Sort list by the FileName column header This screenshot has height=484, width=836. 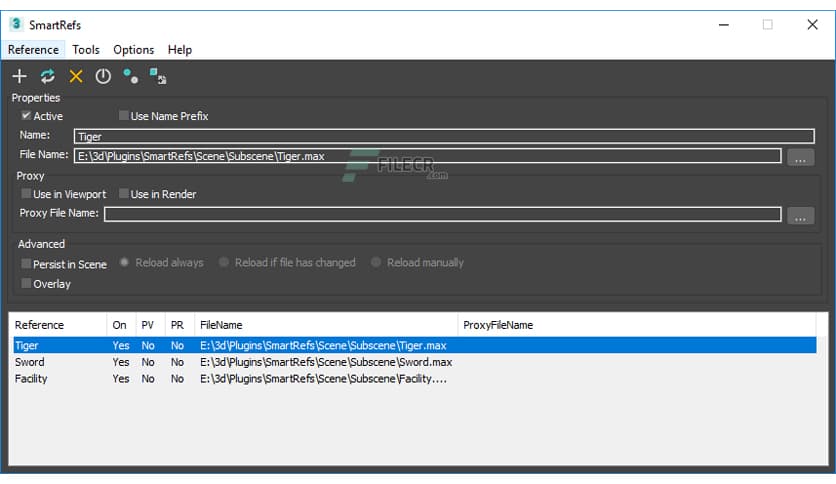pos(221,325)
